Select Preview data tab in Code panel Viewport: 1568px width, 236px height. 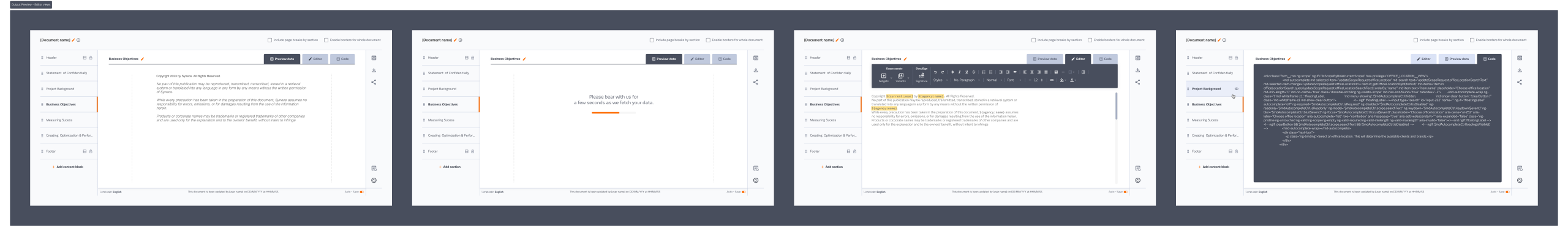click(1457, 59)
